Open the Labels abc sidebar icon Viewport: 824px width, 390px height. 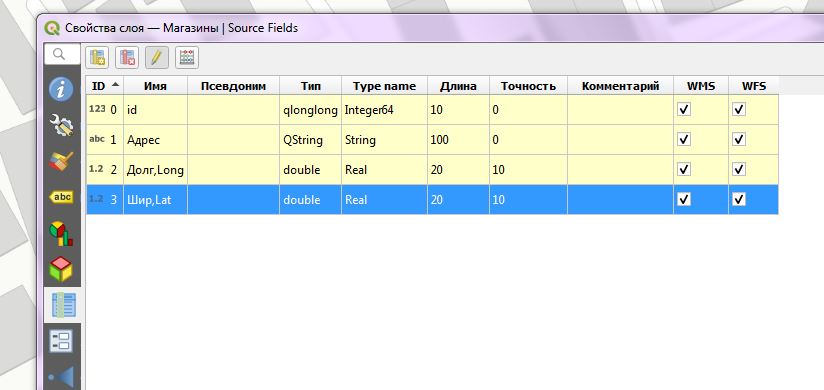[61, 197]
